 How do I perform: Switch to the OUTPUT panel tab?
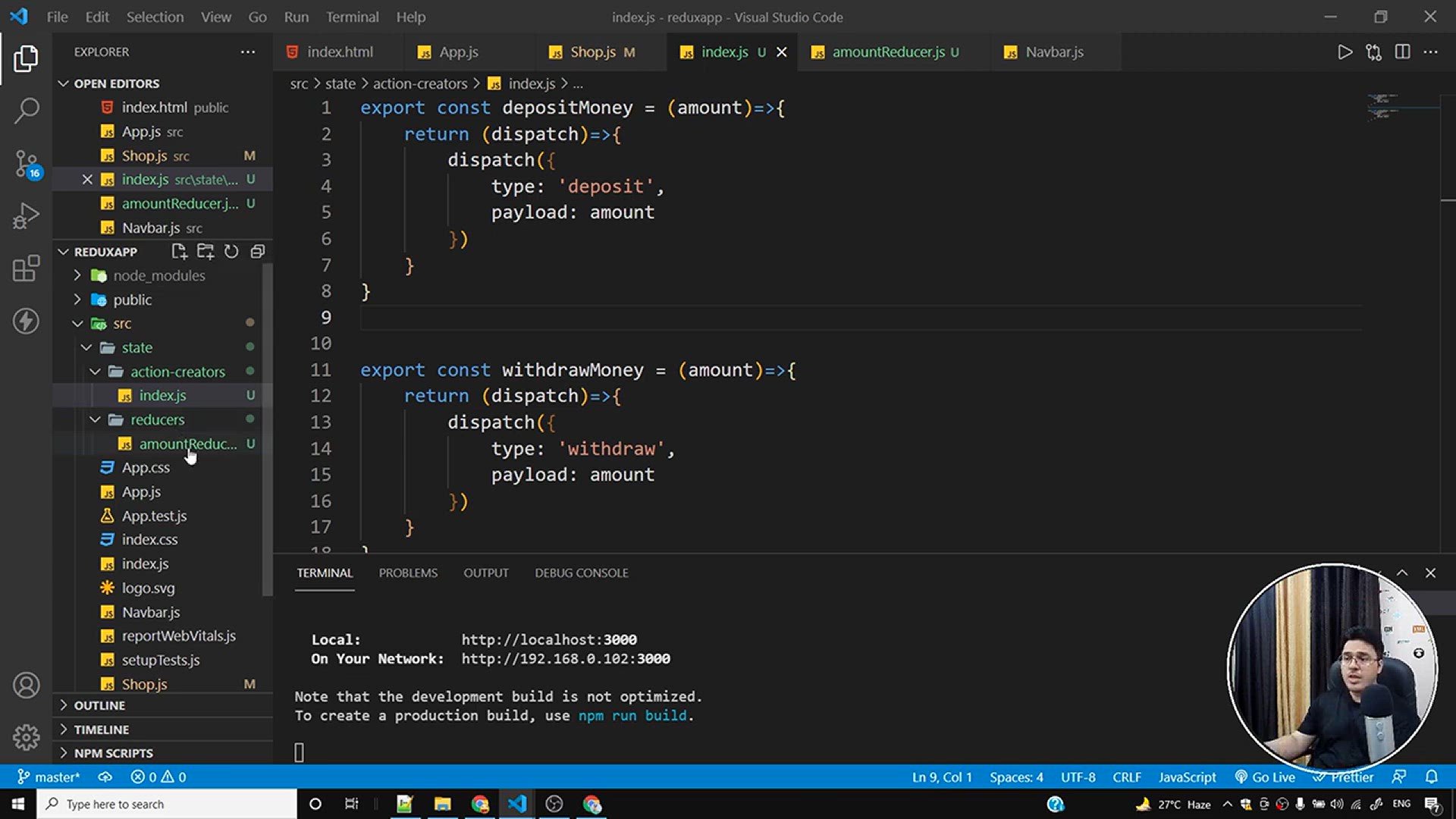tap(486, 573)
